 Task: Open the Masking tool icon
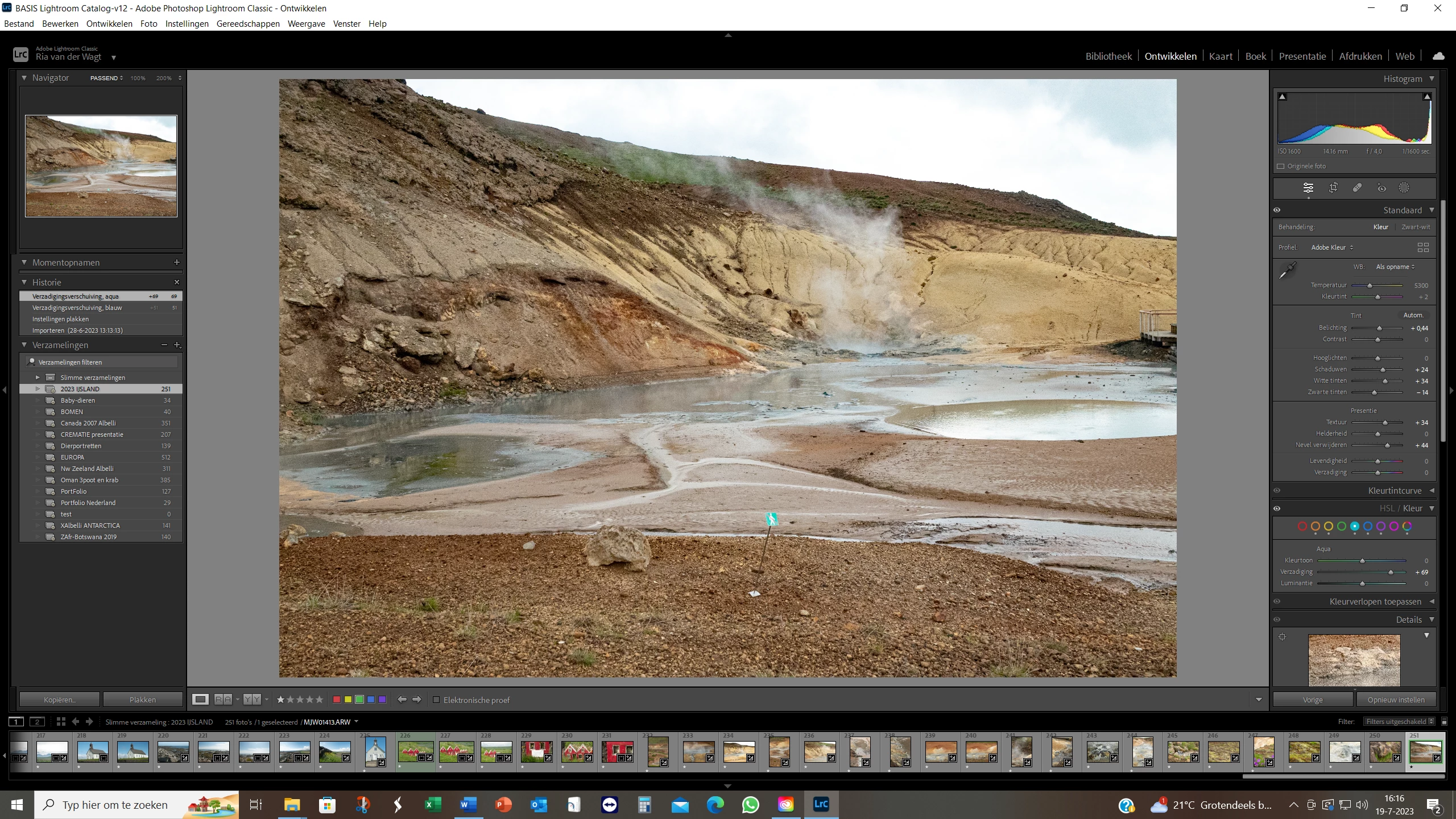[1404, 188]
